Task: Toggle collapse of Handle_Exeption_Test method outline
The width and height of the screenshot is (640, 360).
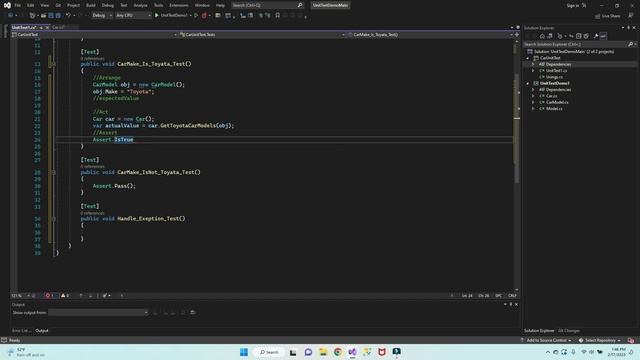Action: (x=54, y=219)
